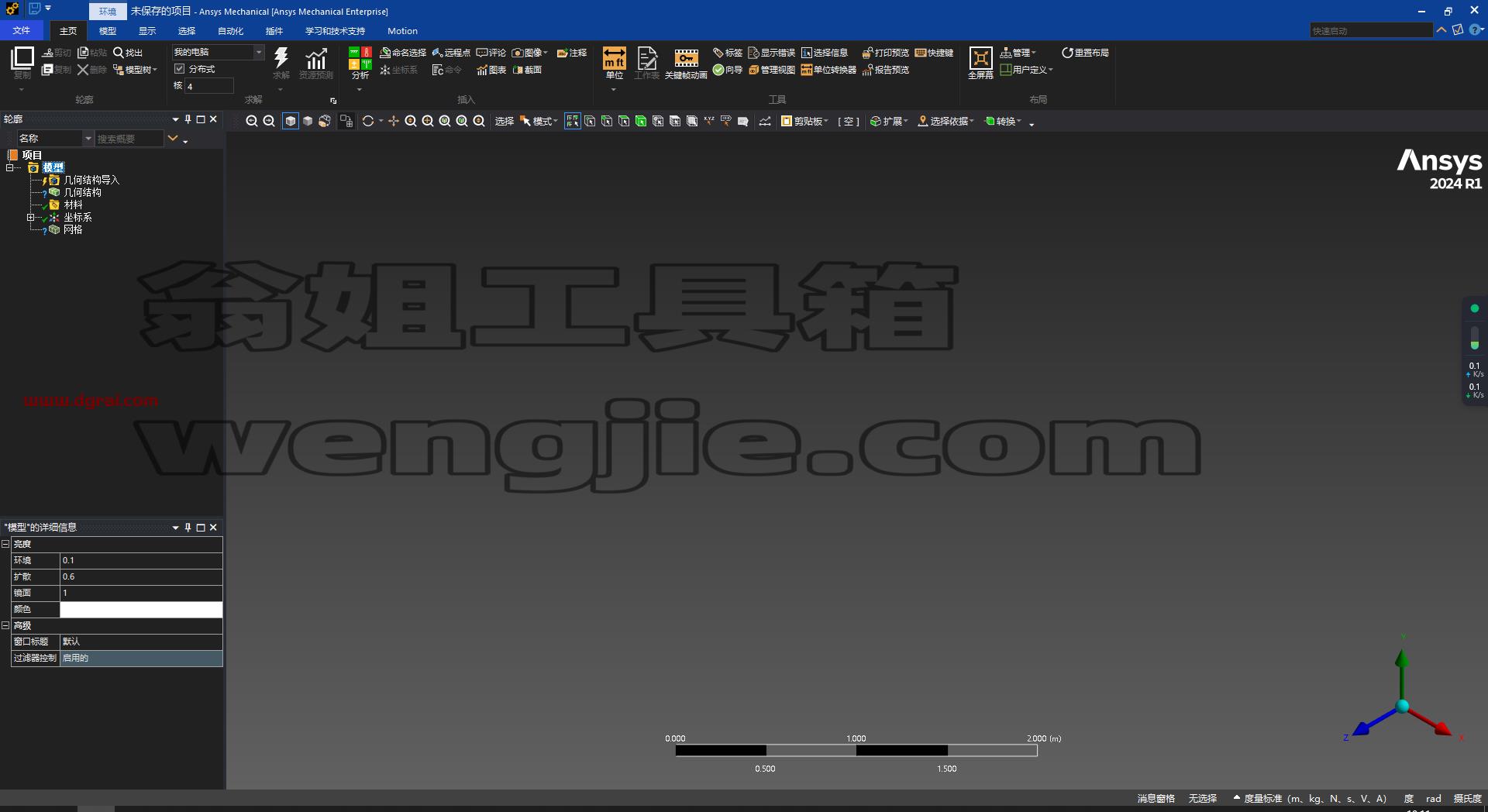
Task: Click 显示错误 show errors
Action: tap(772, 53)
